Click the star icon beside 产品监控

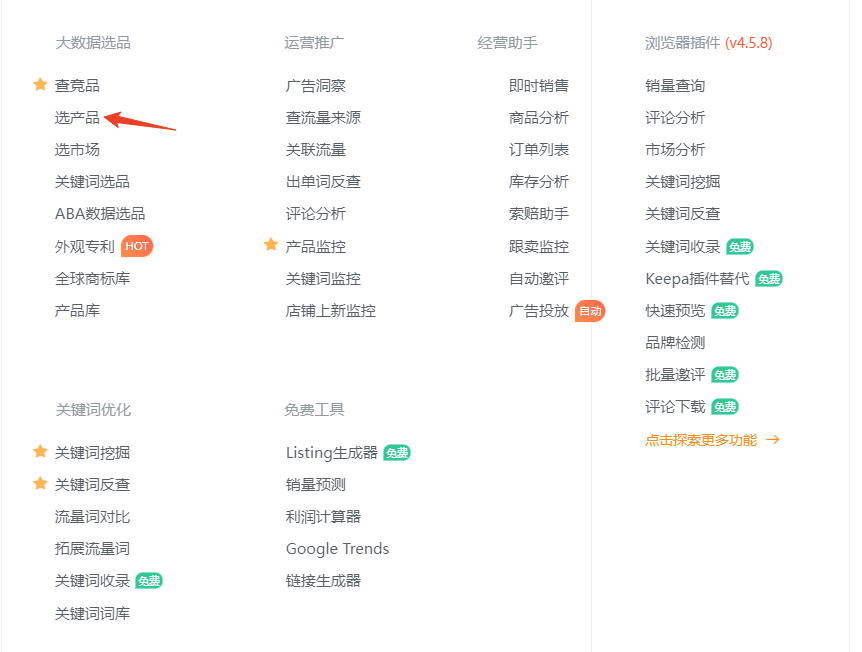[270, 243]
